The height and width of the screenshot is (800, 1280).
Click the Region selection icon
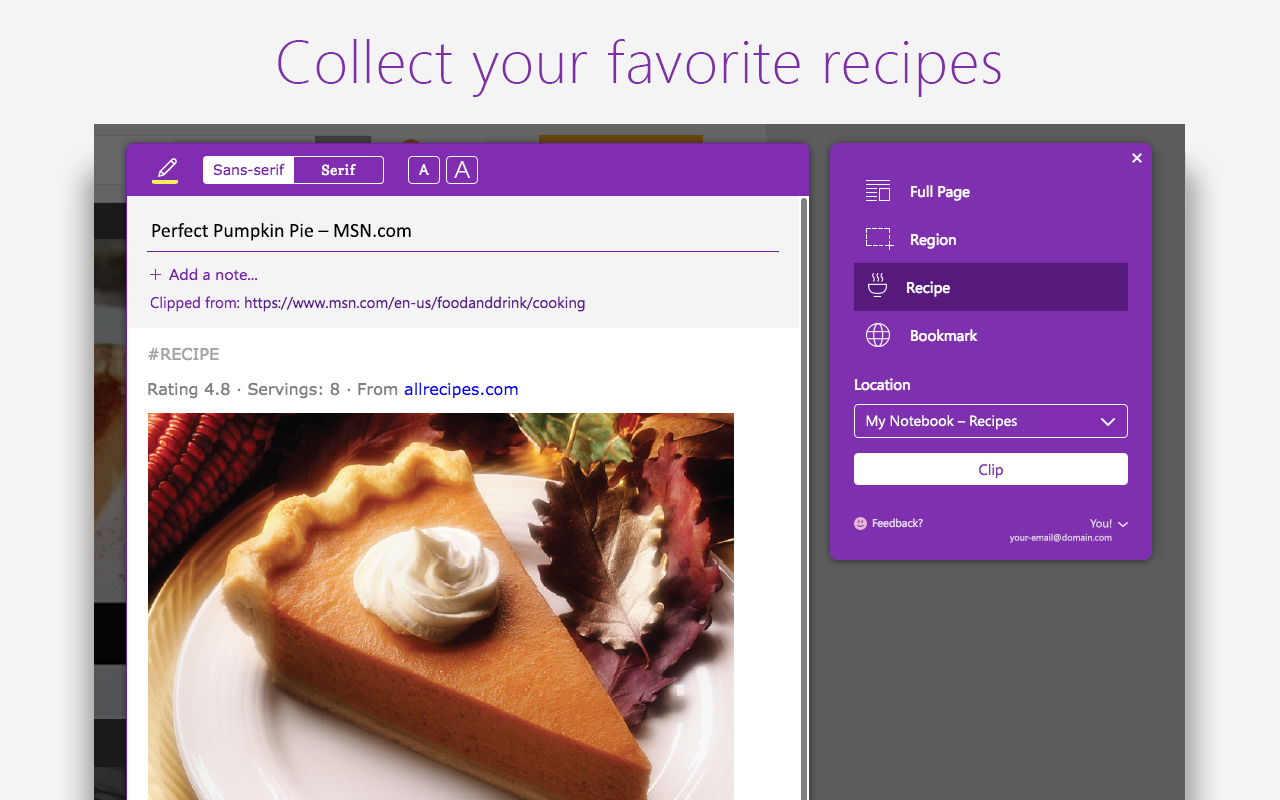(x=877, y=238)
